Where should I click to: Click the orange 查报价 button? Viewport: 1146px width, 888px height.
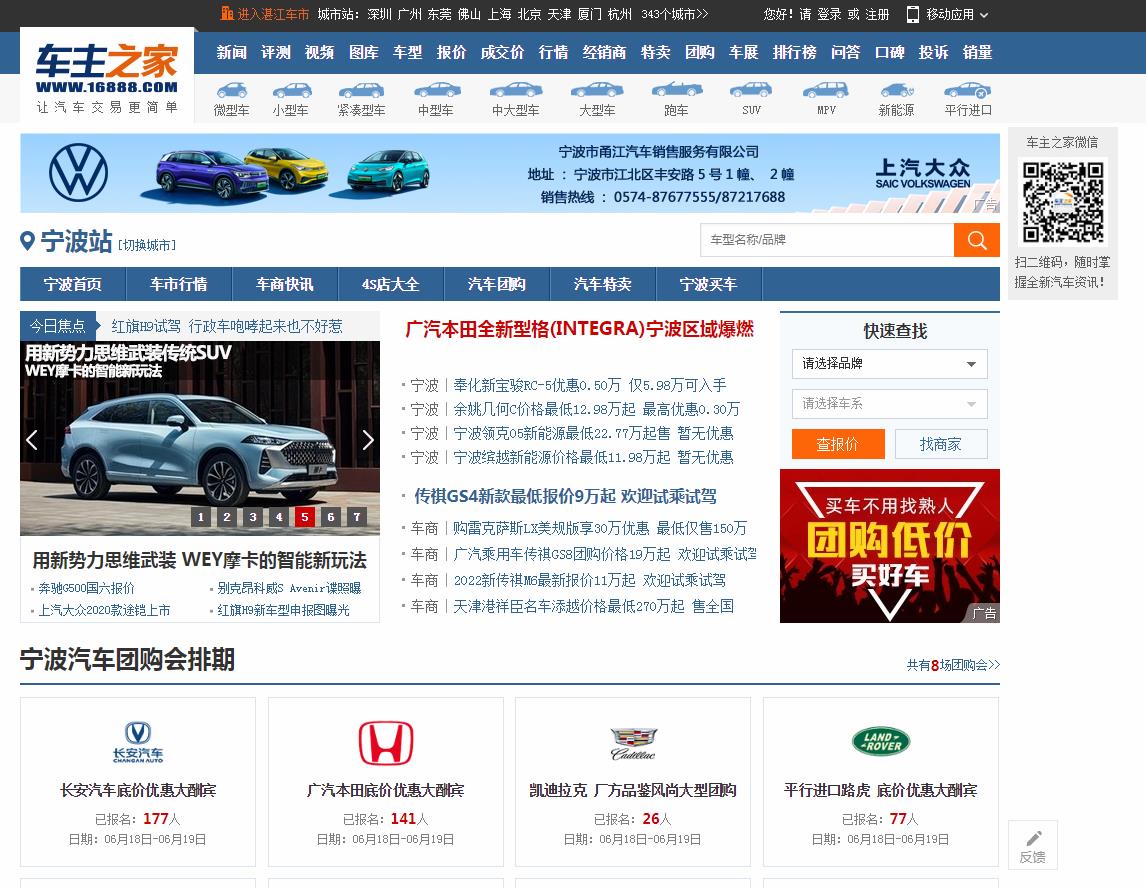pyautogui.click(x=838, y=444)
